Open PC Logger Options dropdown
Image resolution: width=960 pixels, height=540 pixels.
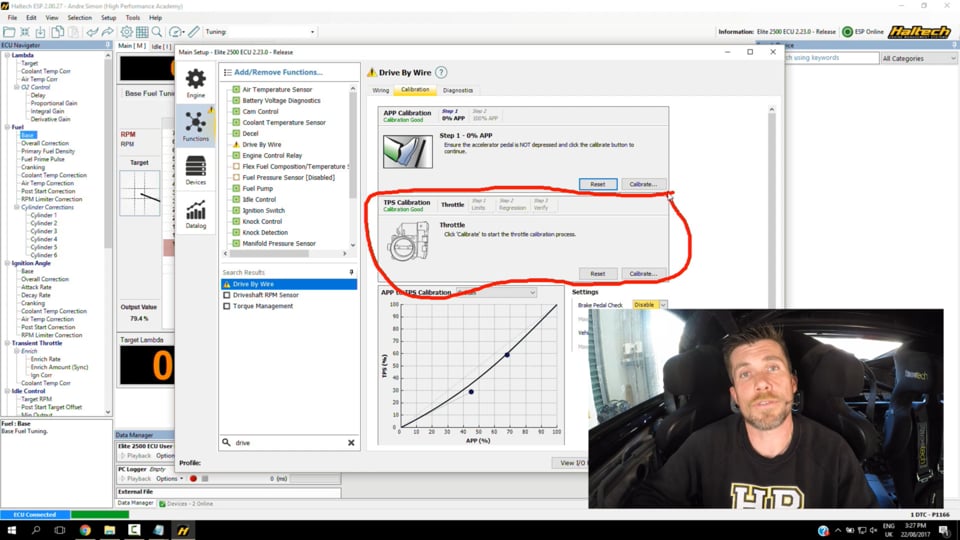[x=170, y=479]
